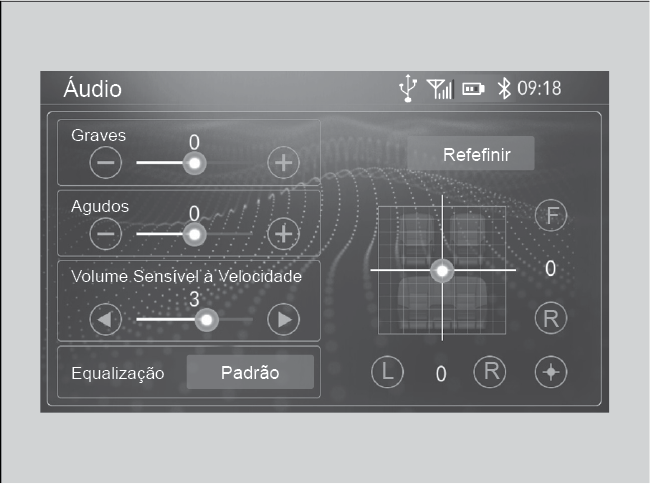The height and width of the screenshot is (484, 650).
Task: Tap the signal strength antenna icon
Action: point(440,89)
